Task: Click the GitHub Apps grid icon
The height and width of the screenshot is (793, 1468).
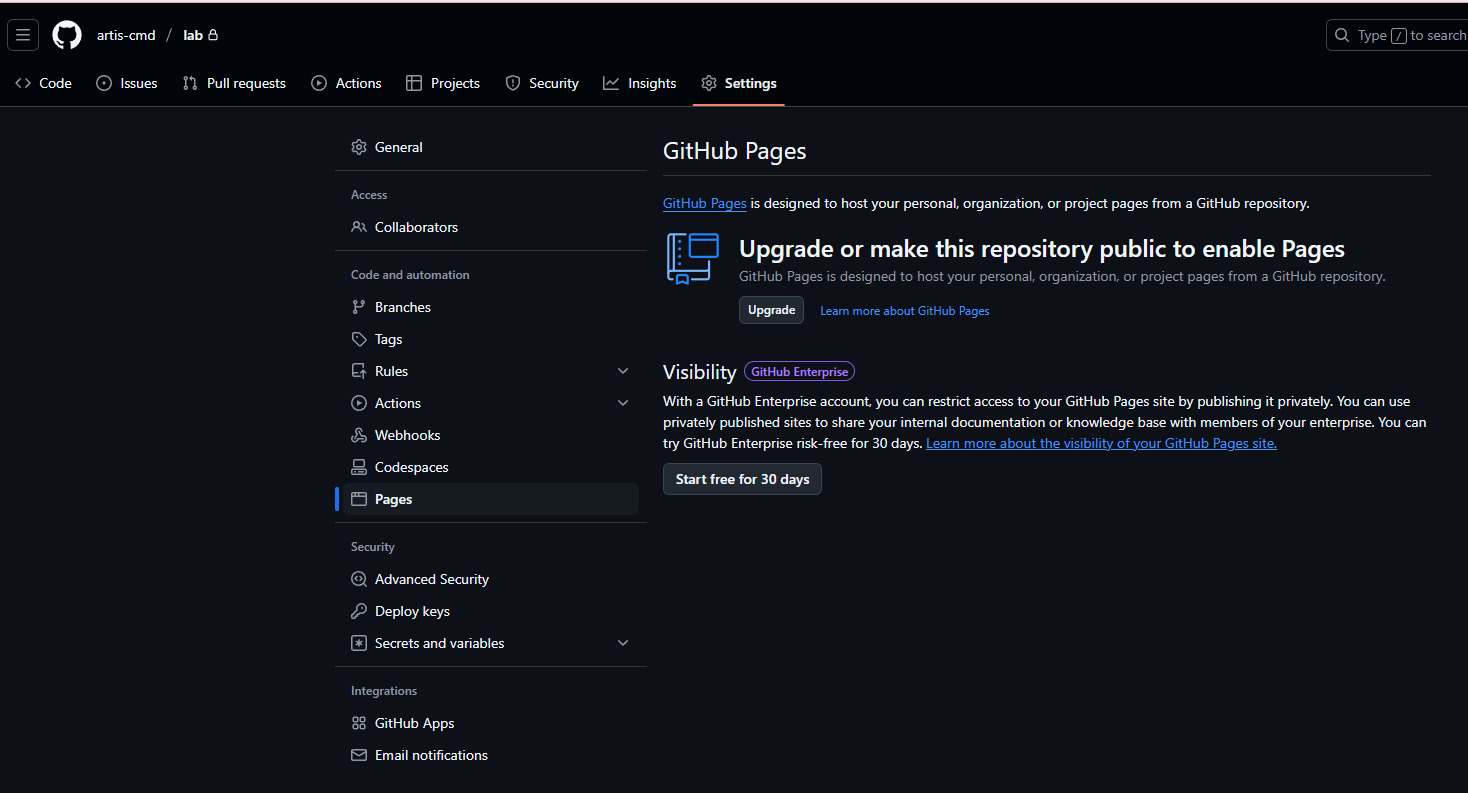Action: [359, 723]
